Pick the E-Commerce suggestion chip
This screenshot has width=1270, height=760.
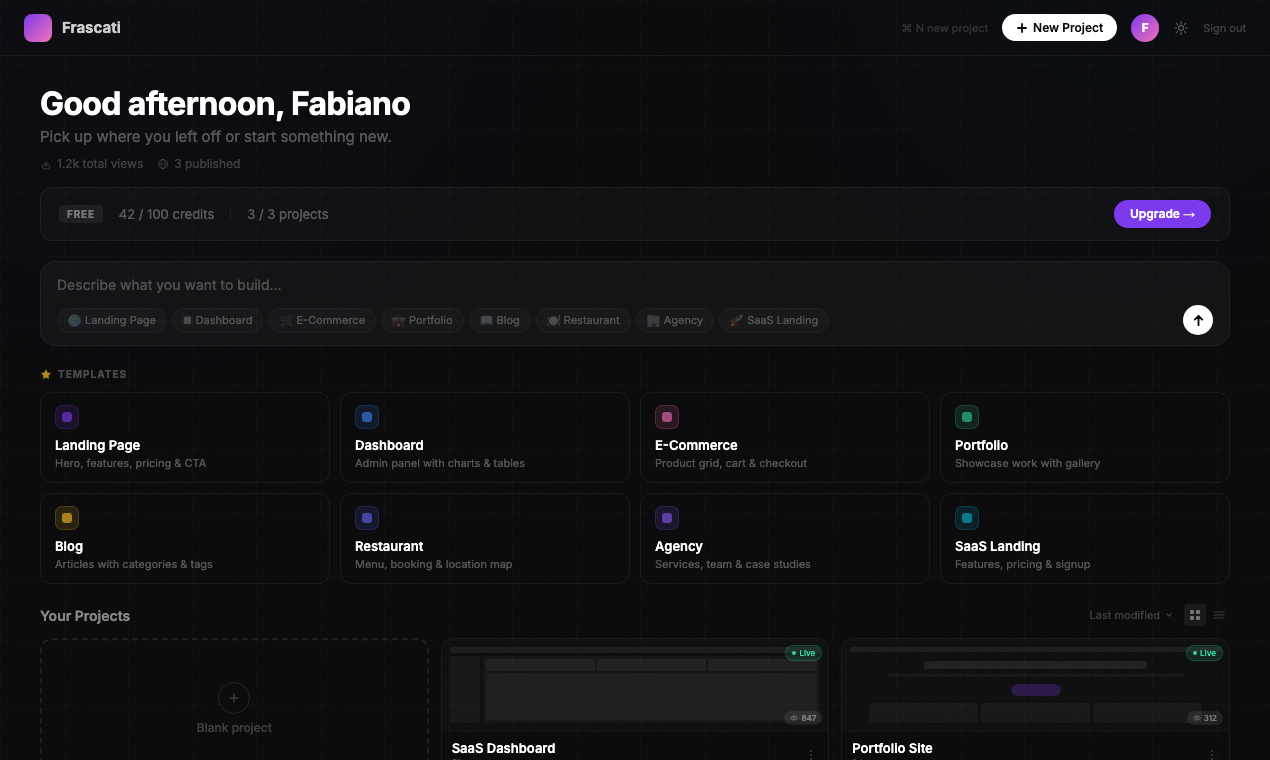323,320
